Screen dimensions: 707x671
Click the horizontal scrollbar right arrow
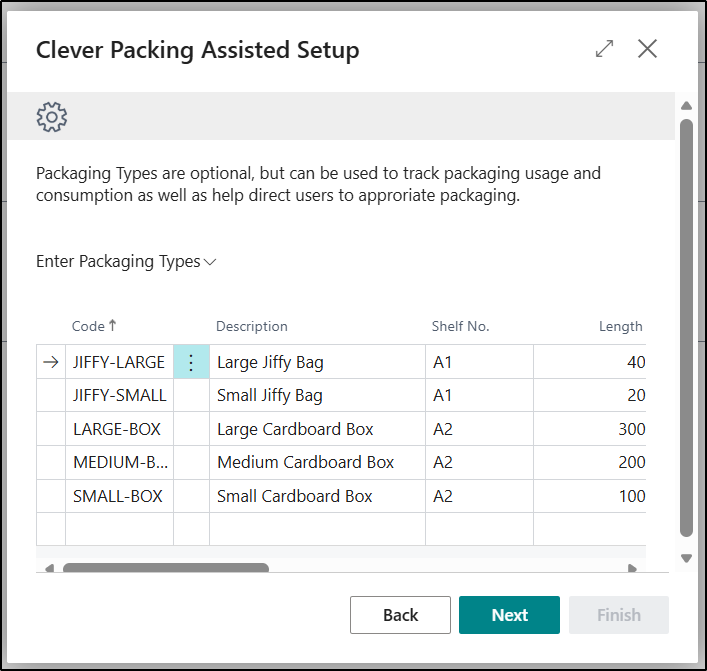pyautogui.click(x=632, y=569)
